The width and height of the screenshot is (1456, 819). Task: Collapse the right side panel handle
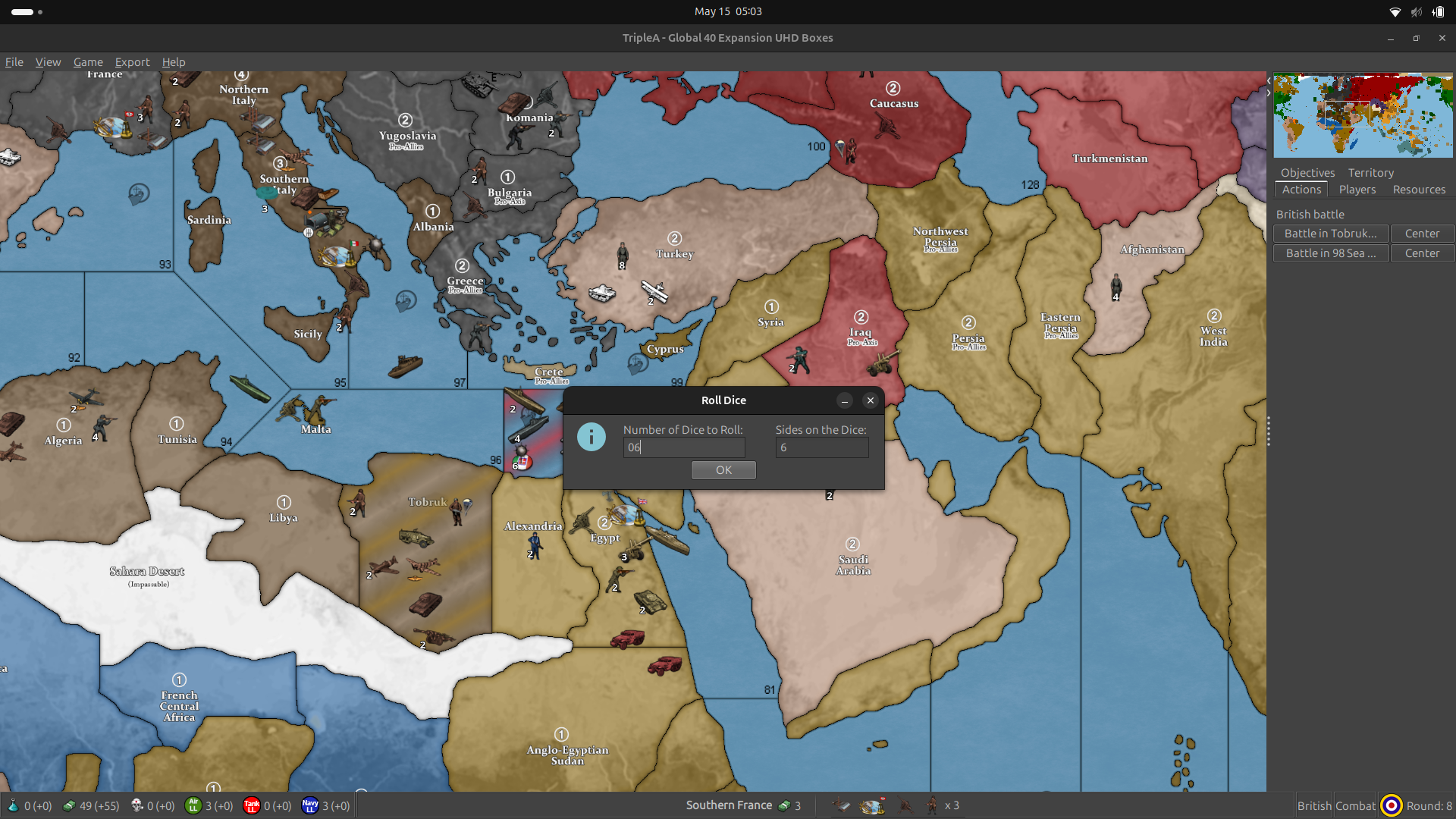coord(1268,431)
